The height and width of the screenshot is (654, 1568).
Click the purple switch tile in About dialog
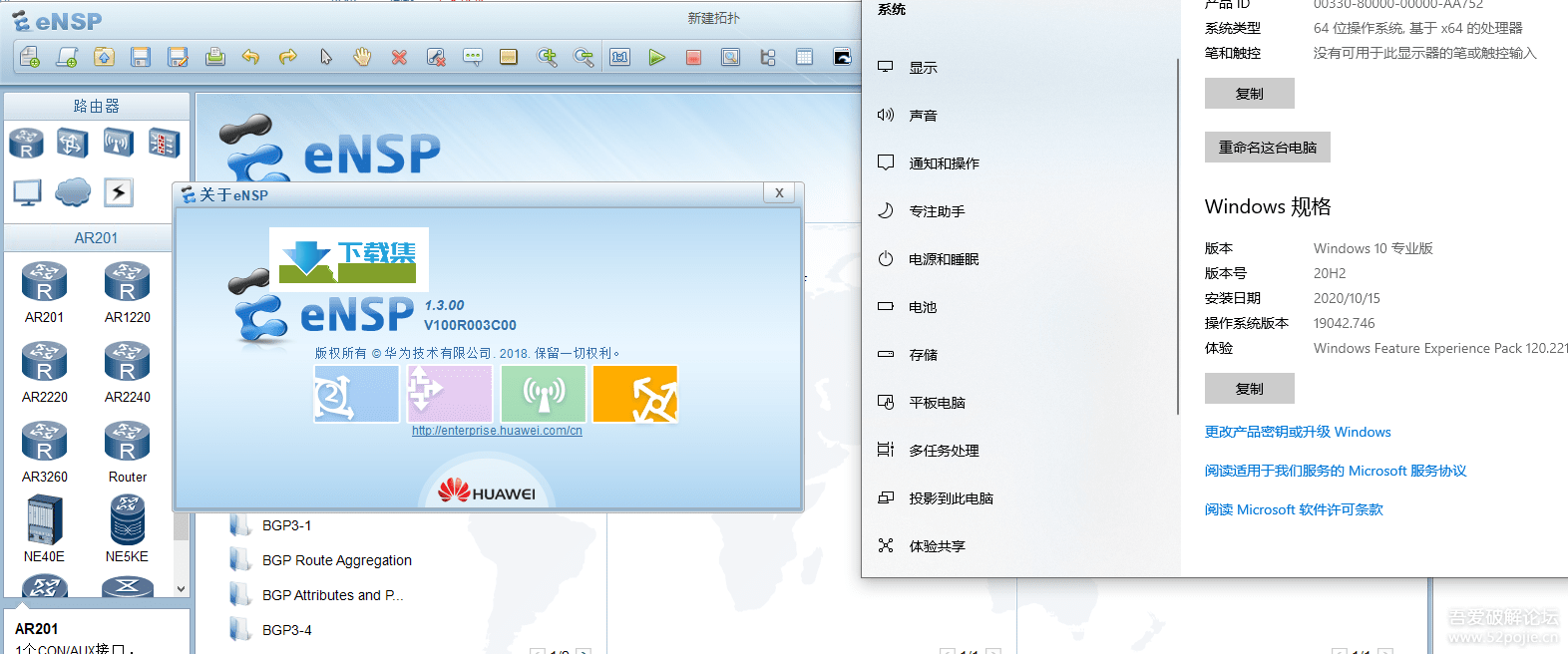pos(450,394)
